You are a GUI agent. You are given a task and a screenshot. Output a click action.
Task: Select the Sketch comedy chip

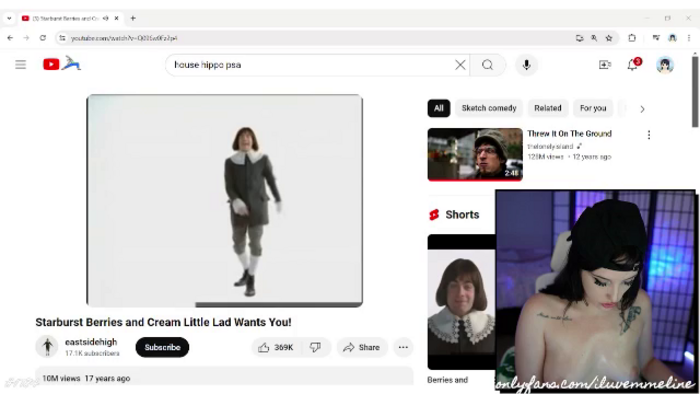pos(489,108)
